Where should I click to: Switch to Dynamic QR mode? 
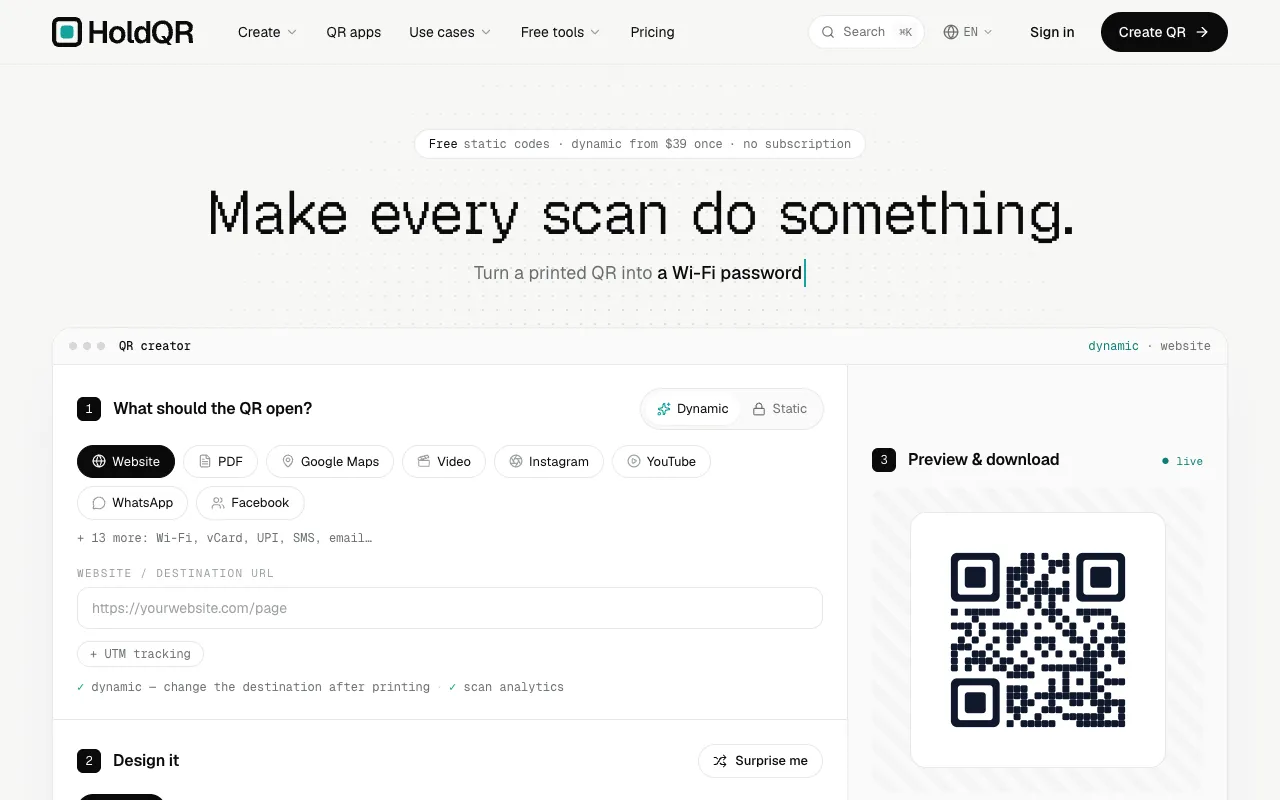692,409
